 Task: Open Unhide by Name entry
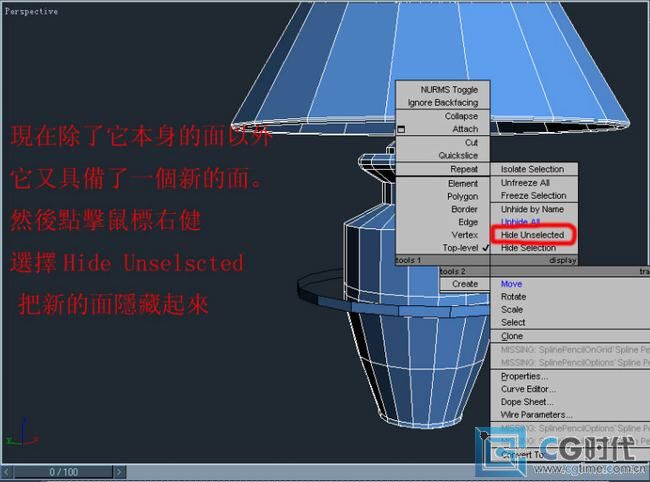click(x=534, y=209)
